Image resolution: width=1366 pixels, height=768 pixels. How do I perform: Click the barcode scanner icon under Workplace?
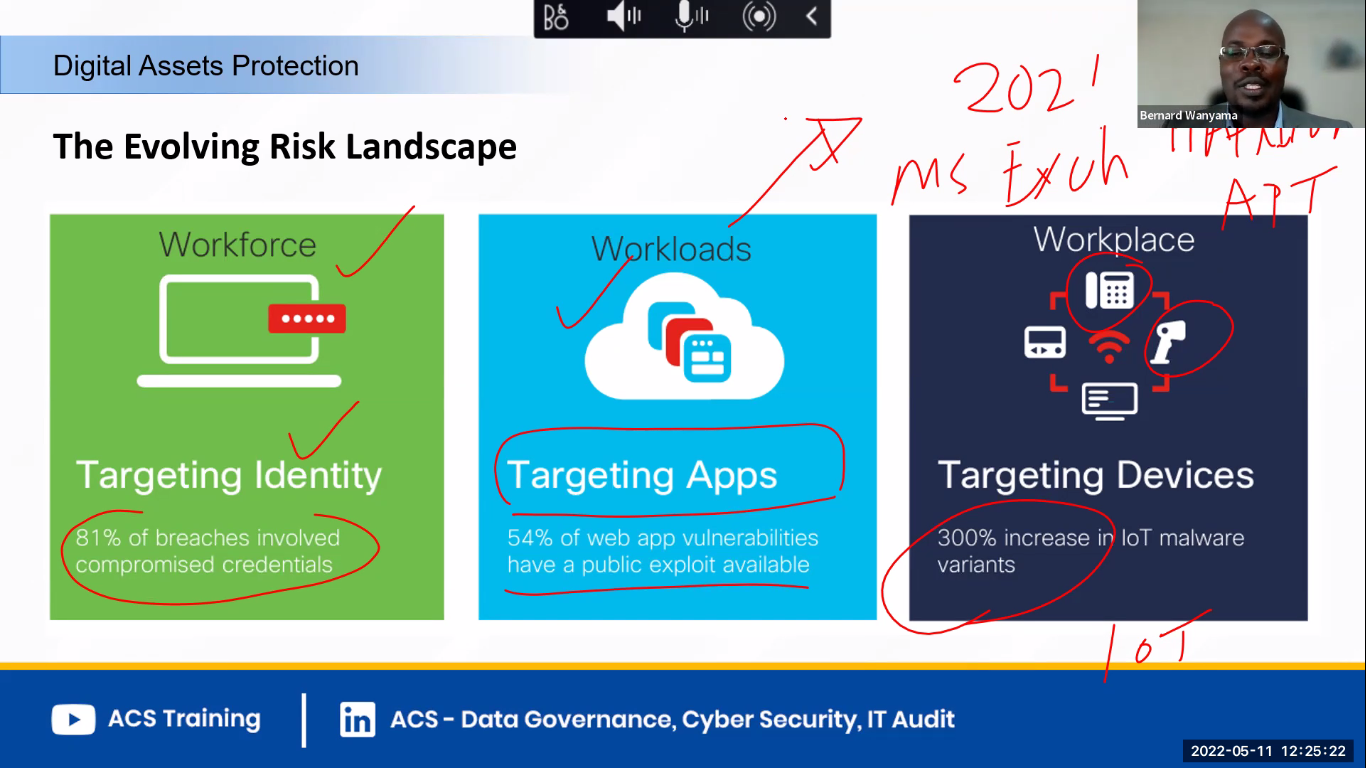click(1170, 340)
